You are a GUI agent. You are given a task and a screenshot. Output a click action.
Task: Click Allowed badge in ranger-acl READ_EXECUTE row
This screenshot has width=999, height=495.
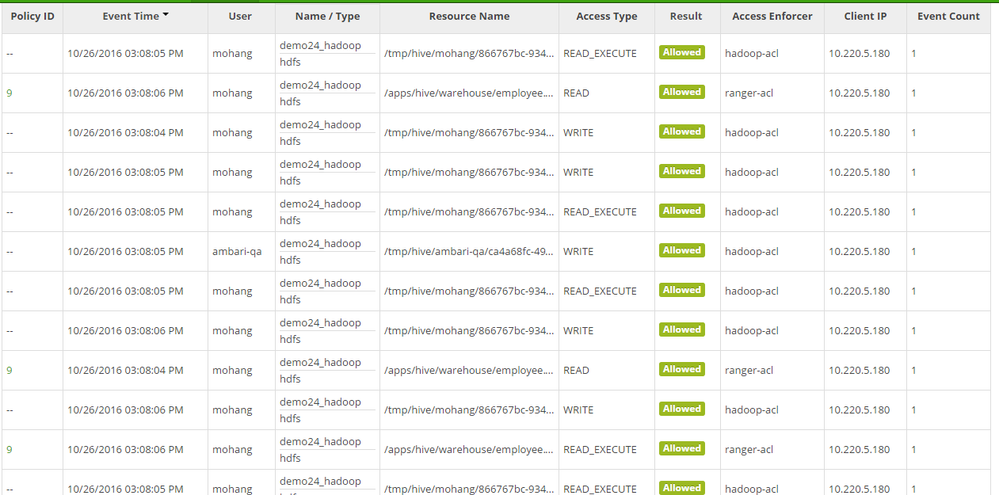pos(682,448)
